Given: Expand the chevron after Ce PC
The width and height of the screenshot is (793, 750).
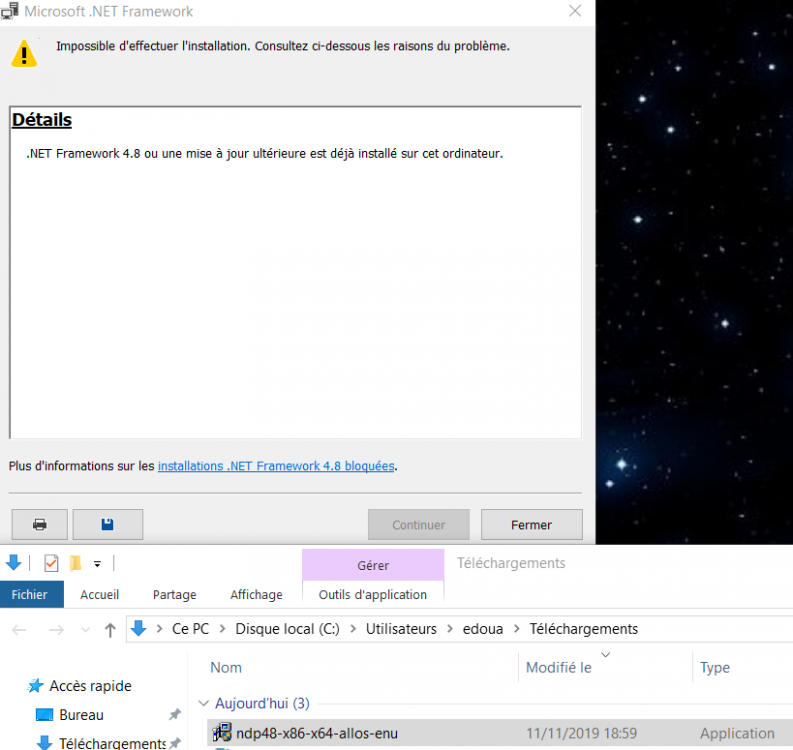Looking at the screenshot, I should pos(223,629).
